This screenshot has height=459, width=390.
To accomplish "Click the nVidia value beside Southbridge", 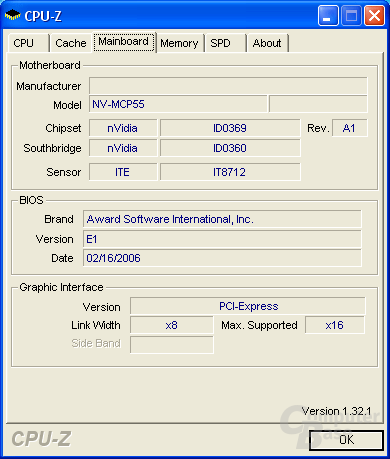I will pyautogui.click(x=123, y=148).
